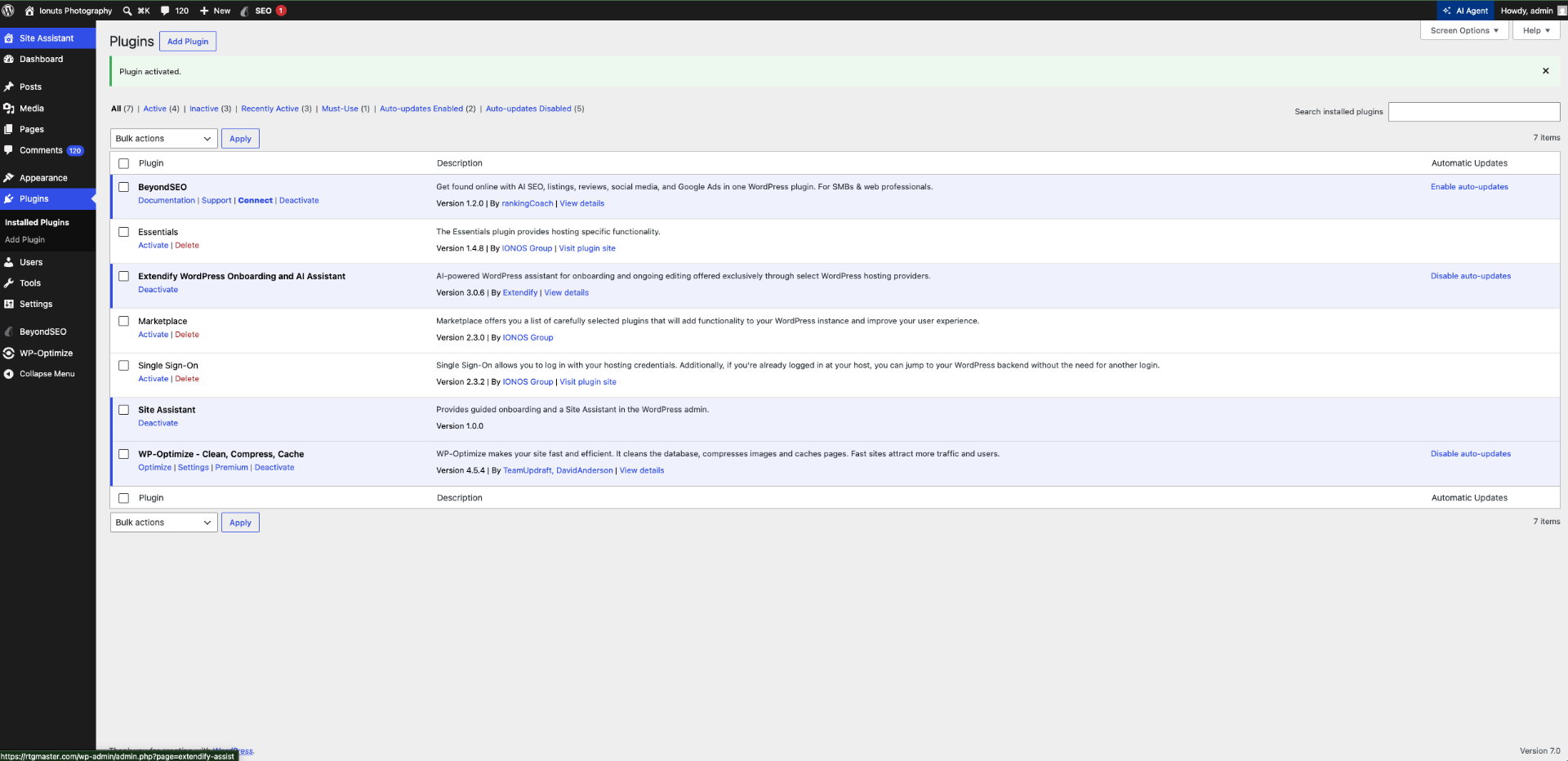Image resolution: width=1568 pixels, height=761 pixels.
Task: Focus the Search installed plugins field
Action: click(1474, 112)
